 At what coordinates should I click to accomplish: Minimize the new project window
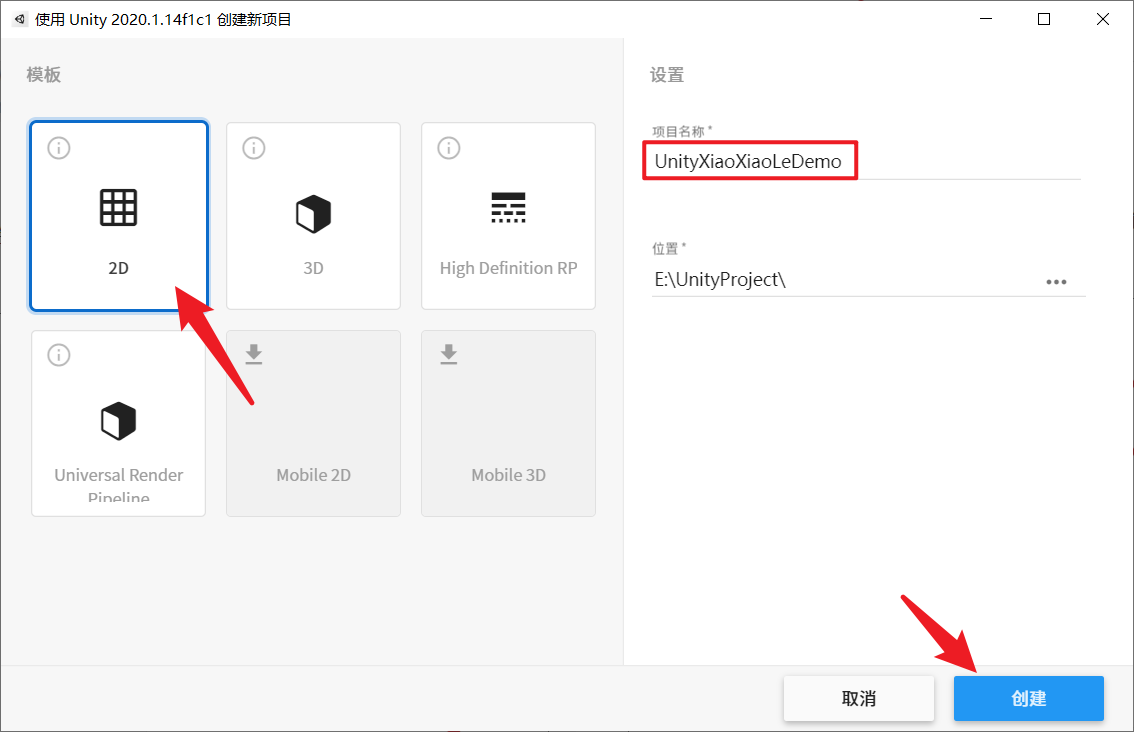coord(986,20)
